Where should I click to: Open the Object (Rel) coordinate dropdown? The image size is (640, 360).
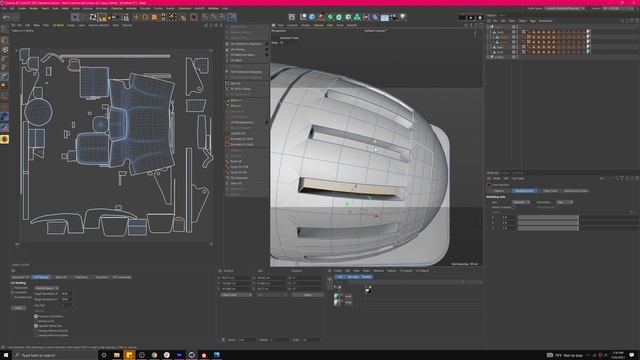(236, 295)
